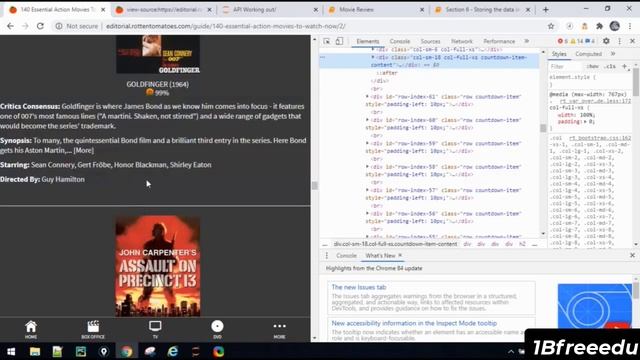Click the Goldfinger movie poster
Screen dimensions: 640x360
pos(158,54)
